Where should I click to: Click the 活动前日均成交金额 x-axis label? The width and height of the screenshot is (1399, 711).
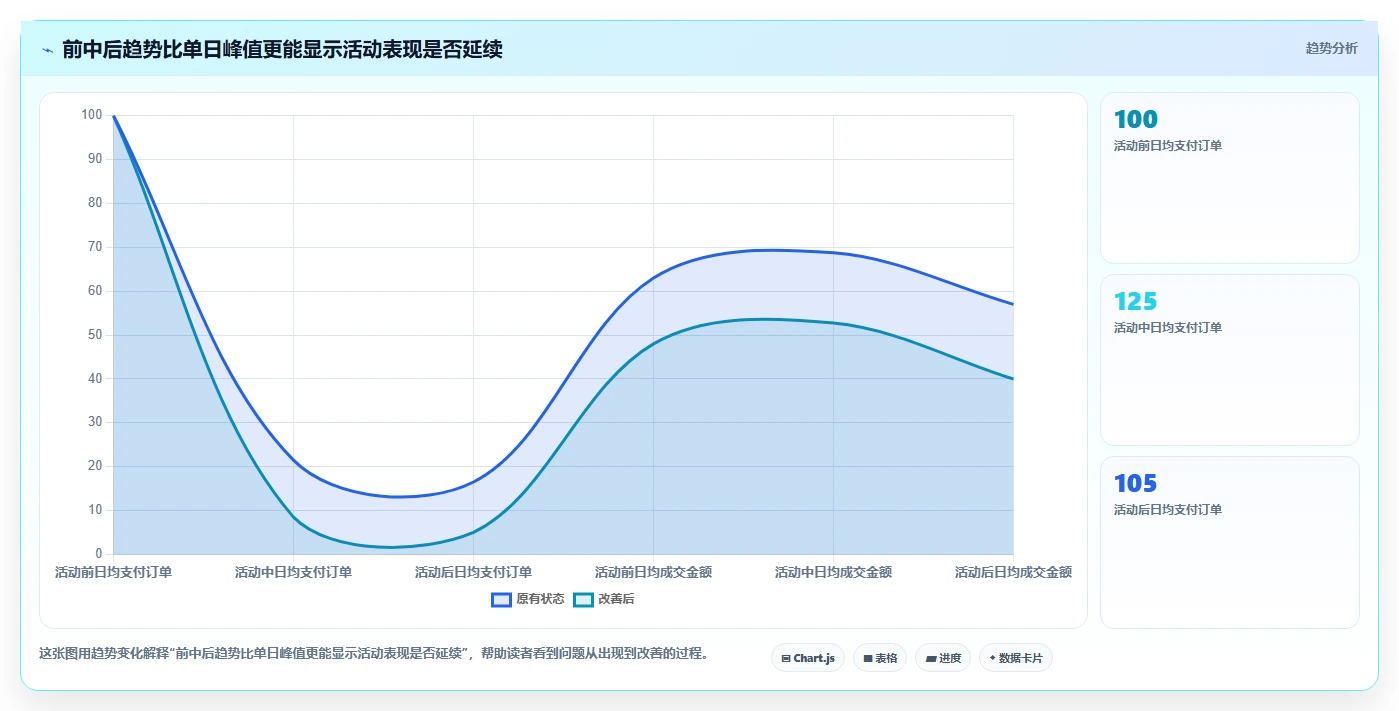click(x=653, y=572)
